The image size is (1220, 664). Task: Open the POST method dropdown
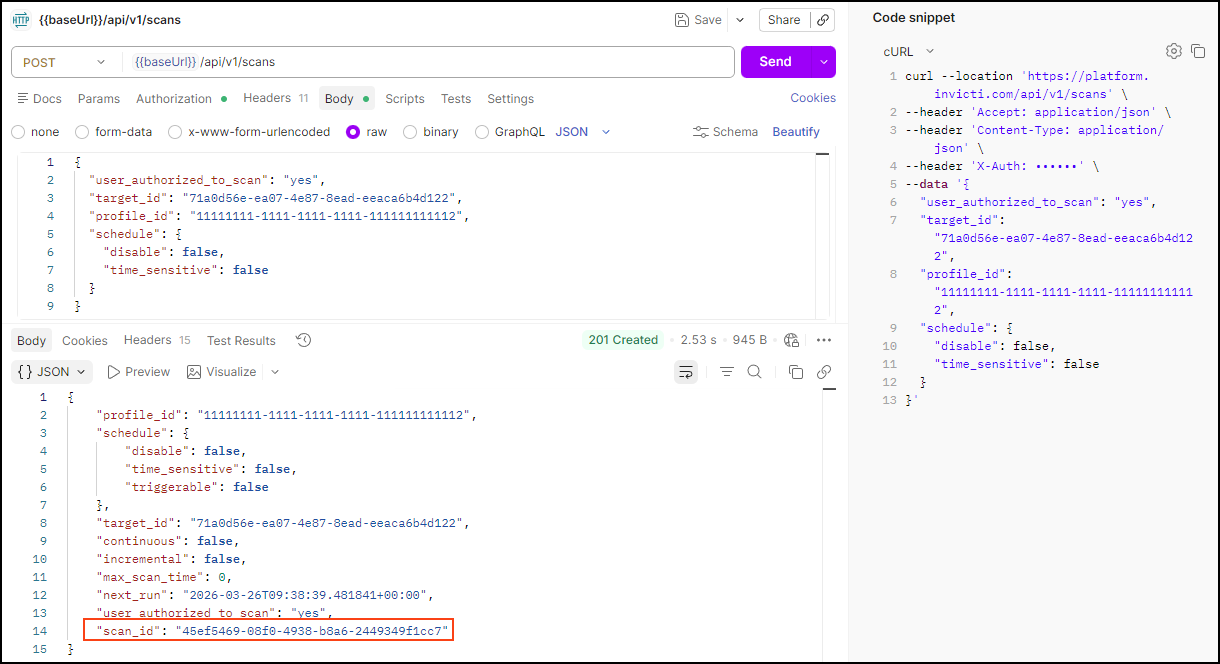pos(64,62)
